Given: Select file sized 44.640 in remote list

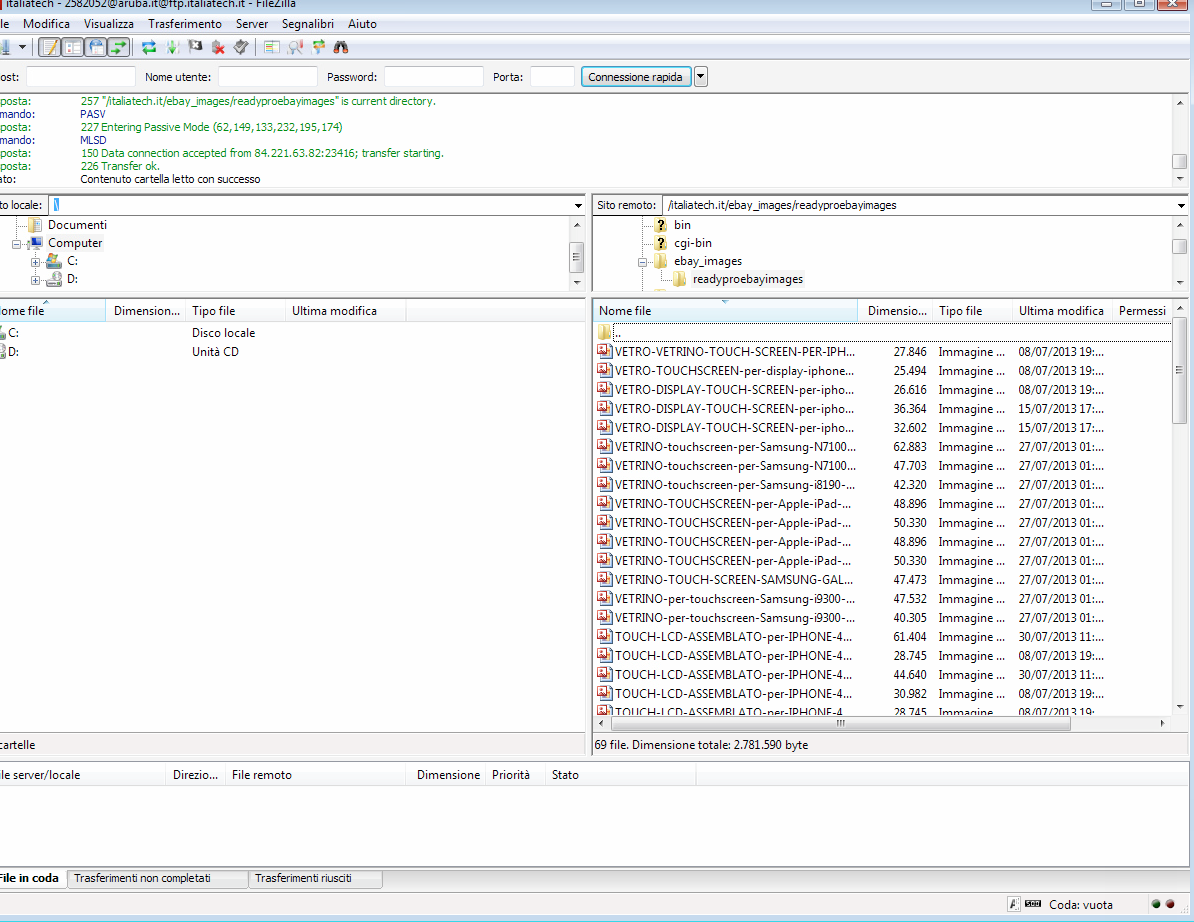Looking at the screenshot, I should (x=883, y=675).
